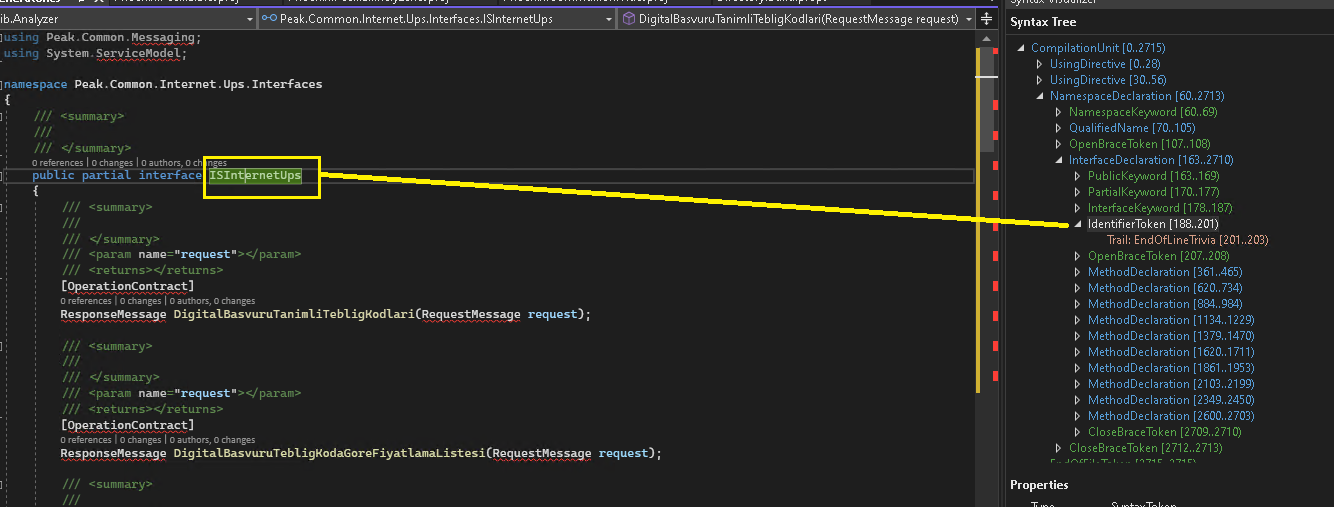Screen dimensions: 1334x507
Task: Select the OpenBraceToken [107..108) tree row
Action: pyautogui.click(x=1142, y=144)
